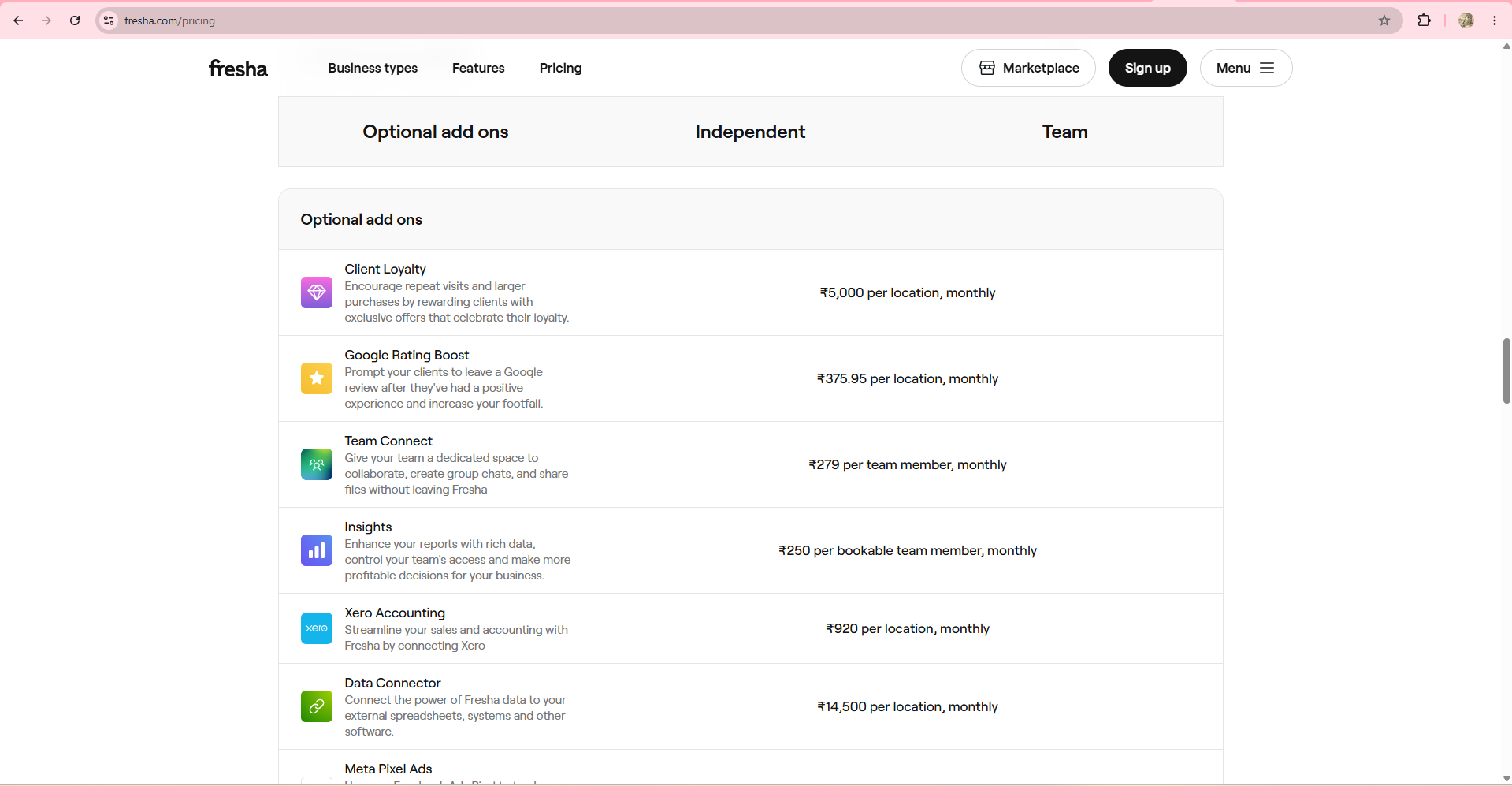Viewport: 1512px width, 786px height.
Task: Open the browser extensions puzzle icon
Action: click(x=1424, y=20)
